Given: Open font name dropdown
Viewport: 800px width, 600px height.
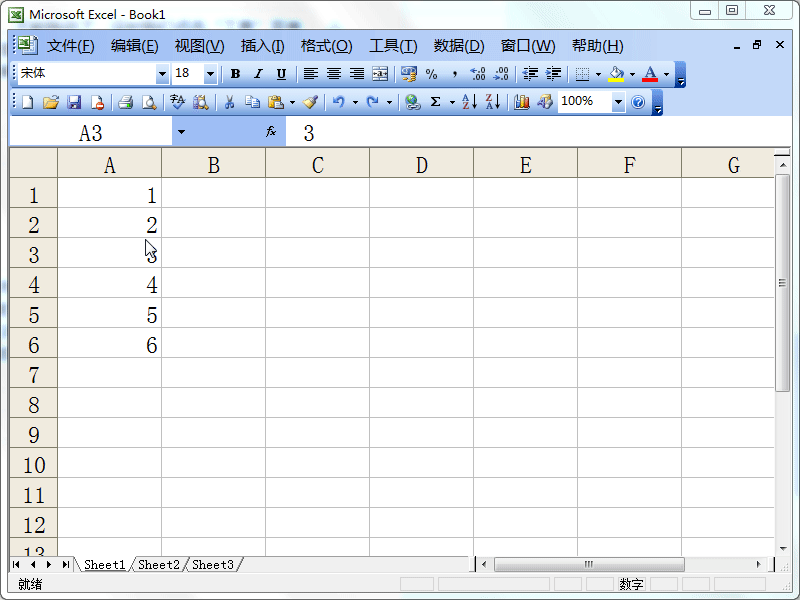Looking at the screenshot, I should pos(162,74).
